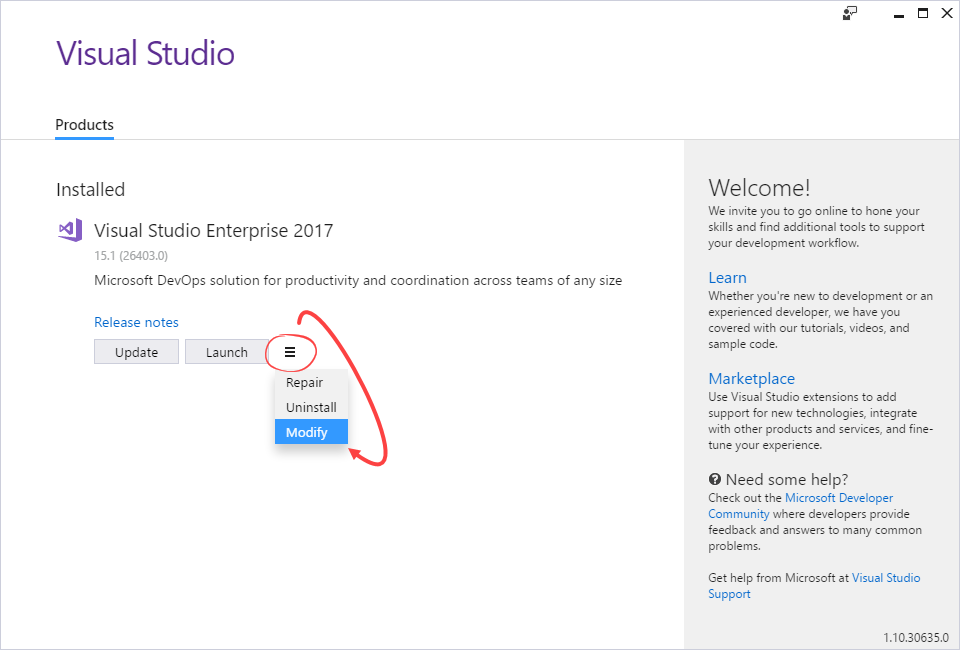Click the Installed section heading

(x=91, y=190)
